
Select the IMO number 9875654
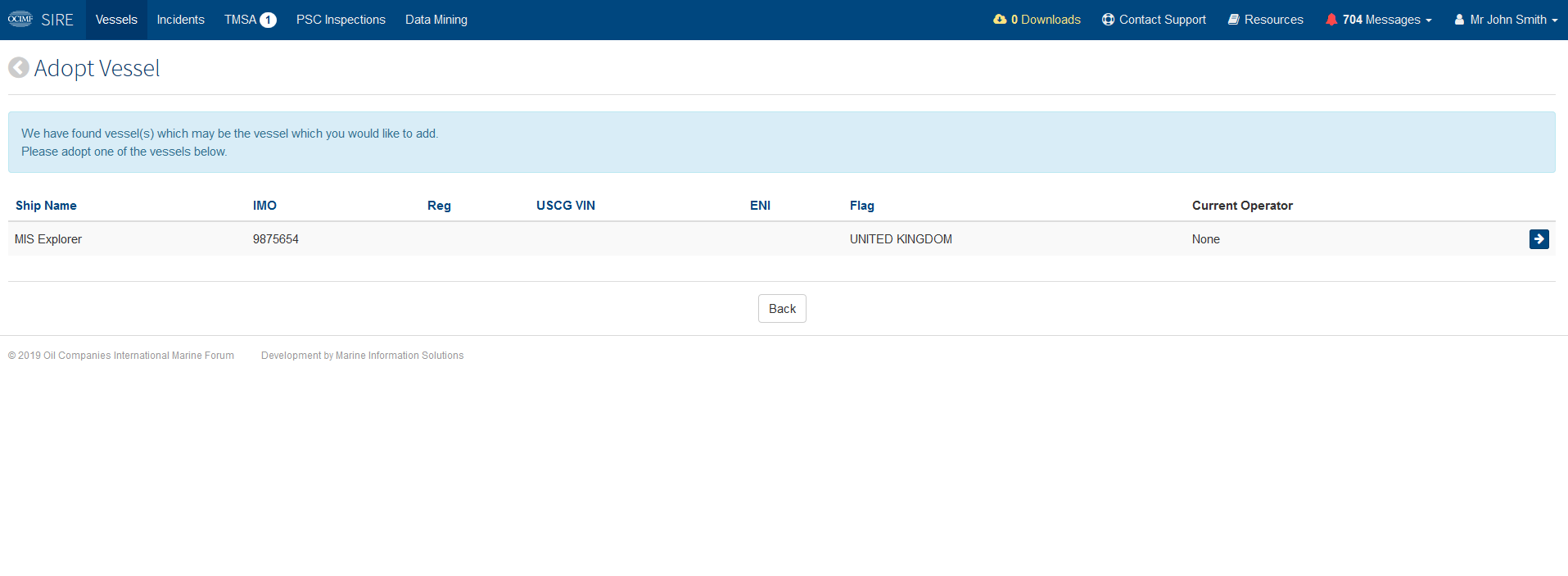[x=276, y=239]
